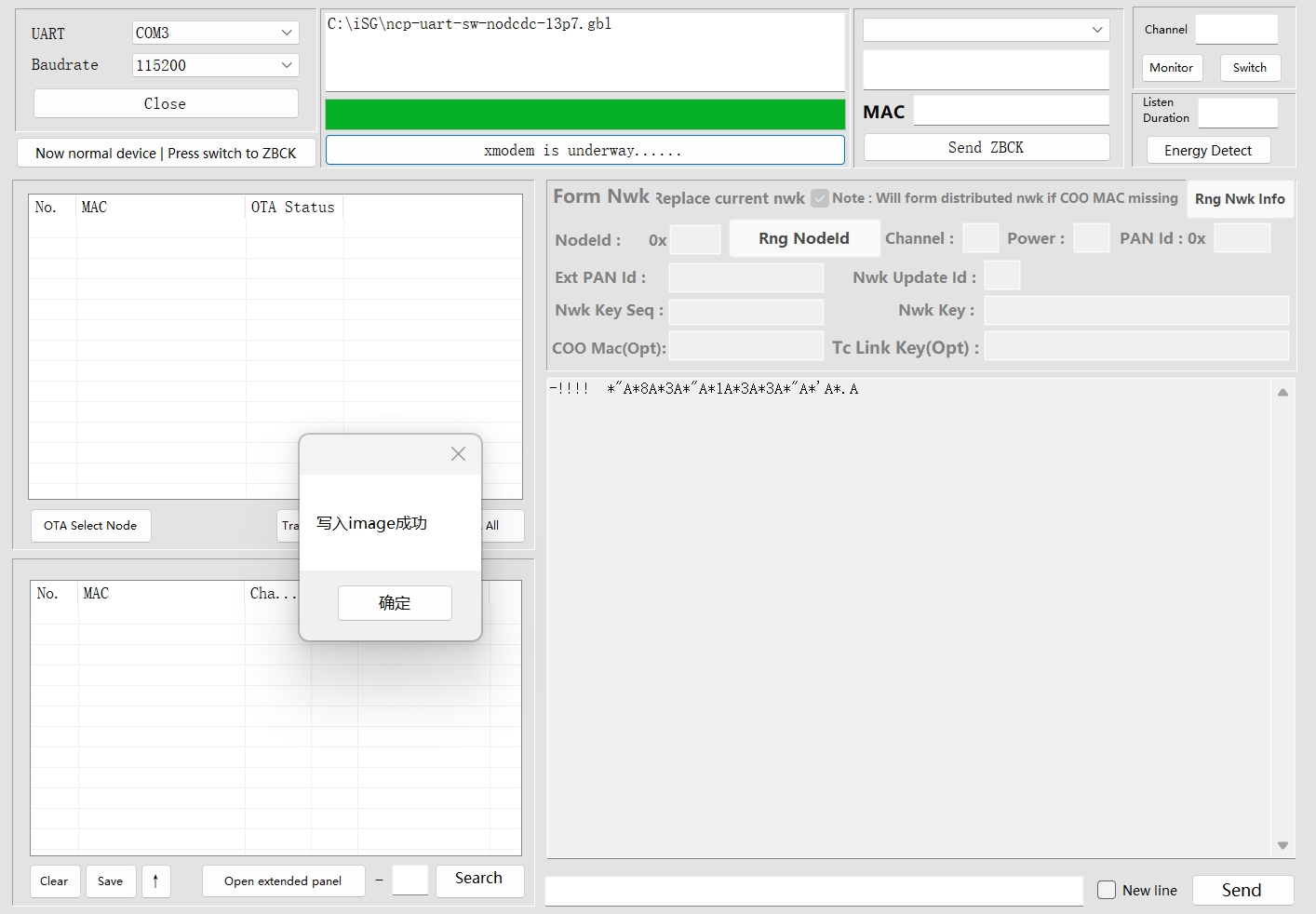Click the up arrow button beside Save
Image resolution: width=1316 pixels, height=914 pixels.
155,880
